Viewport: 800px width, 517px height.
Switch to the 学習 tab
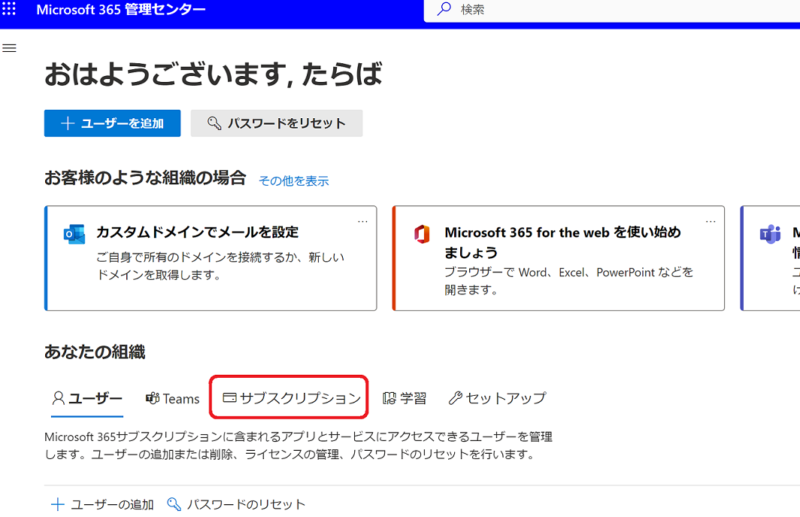click(404, 398)
